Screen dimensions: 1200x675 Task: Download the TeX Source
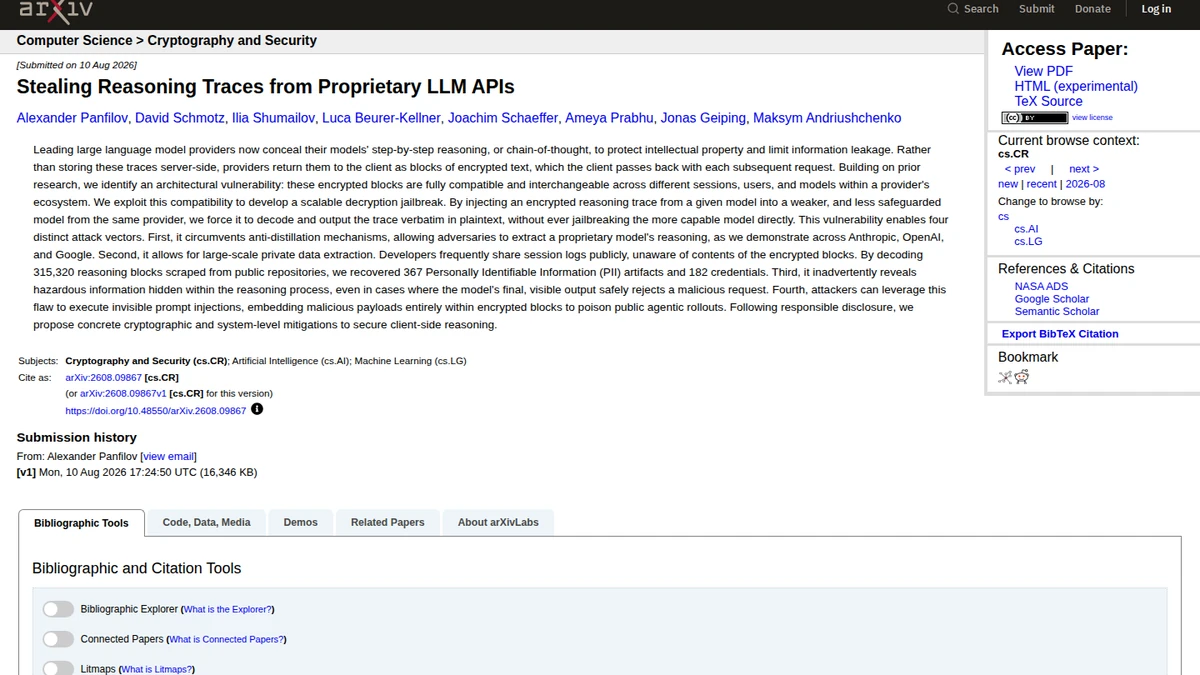click(1048, 101)
